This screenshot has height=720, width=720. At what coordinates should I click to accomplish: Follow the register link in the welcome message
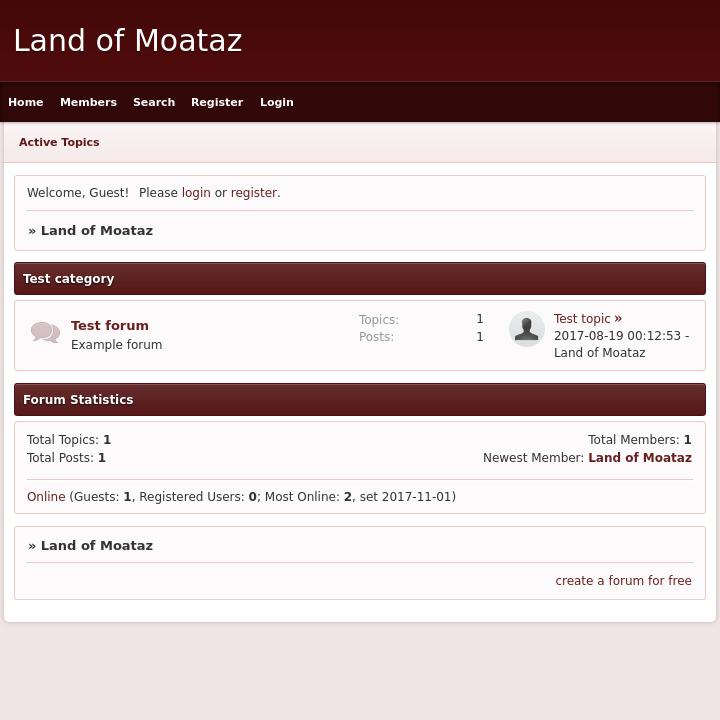tap(254, 193)
